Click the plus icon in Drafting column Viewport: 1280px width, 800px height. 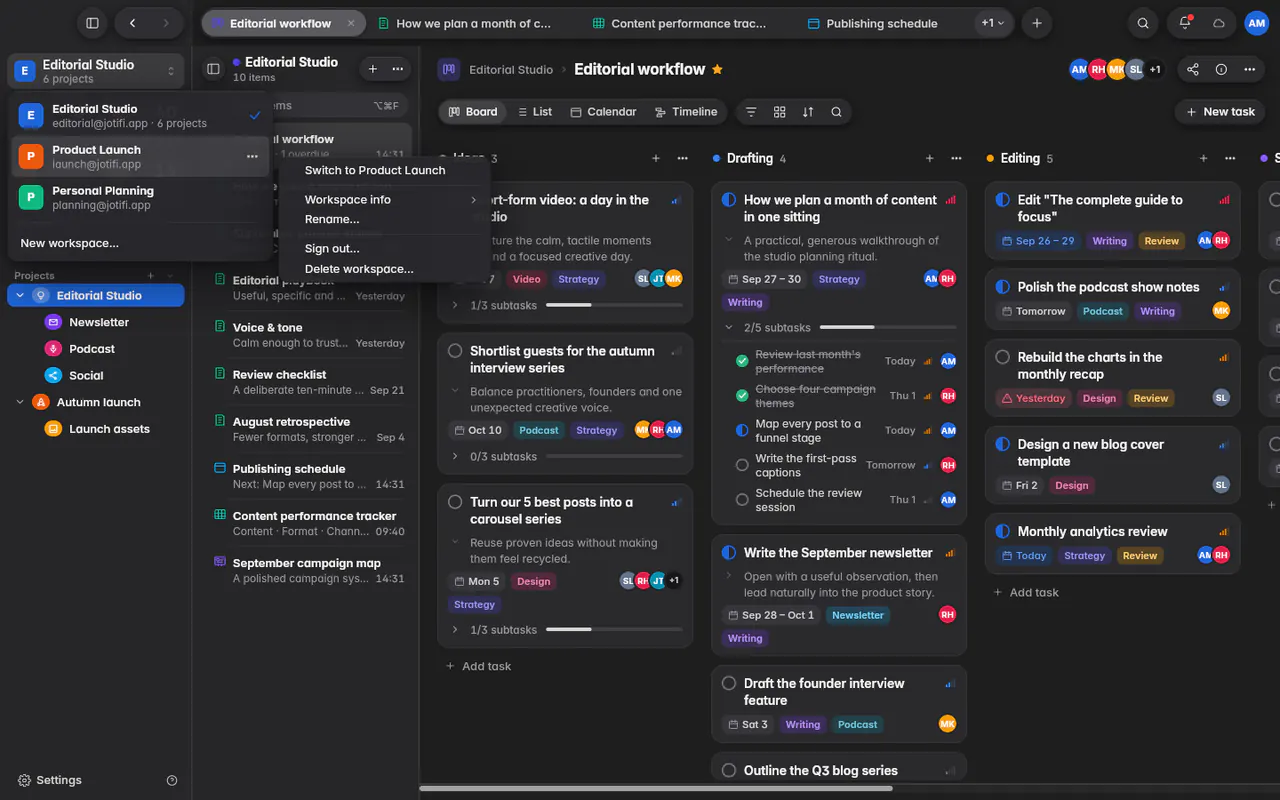click(x=930, y=158)
